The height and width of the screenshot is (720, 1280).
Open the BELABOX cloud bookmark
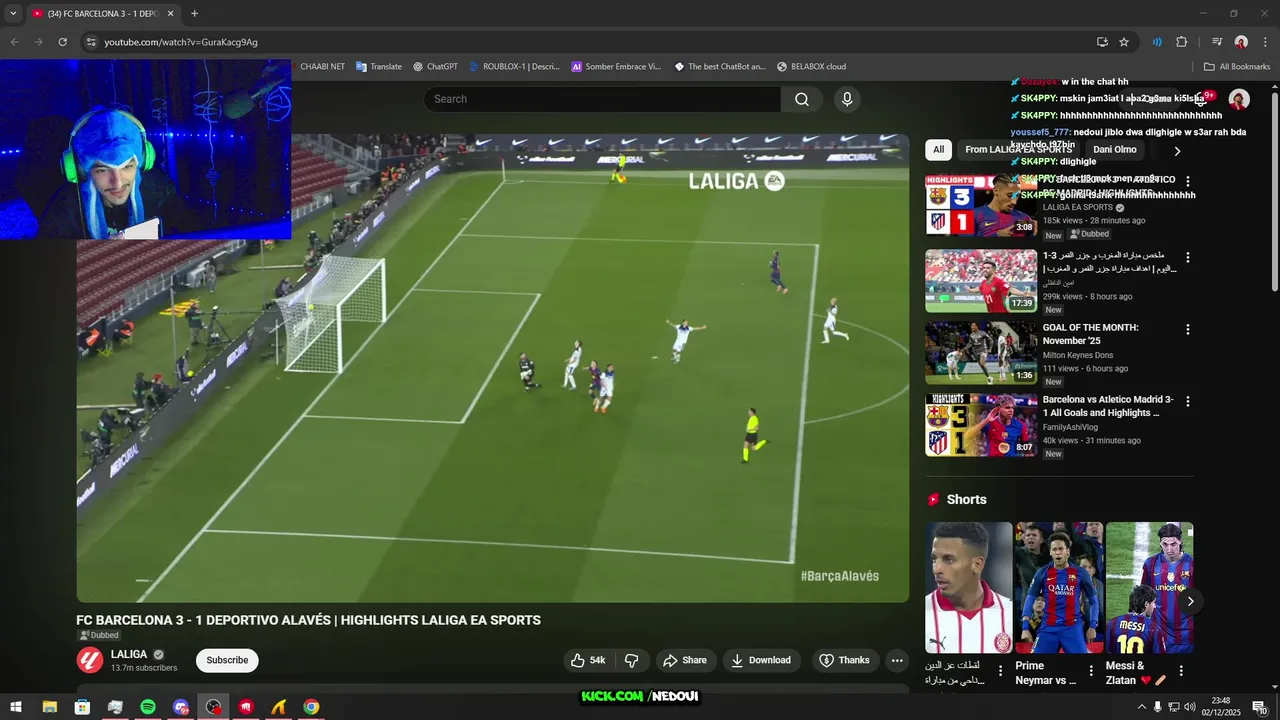(810, 67)
